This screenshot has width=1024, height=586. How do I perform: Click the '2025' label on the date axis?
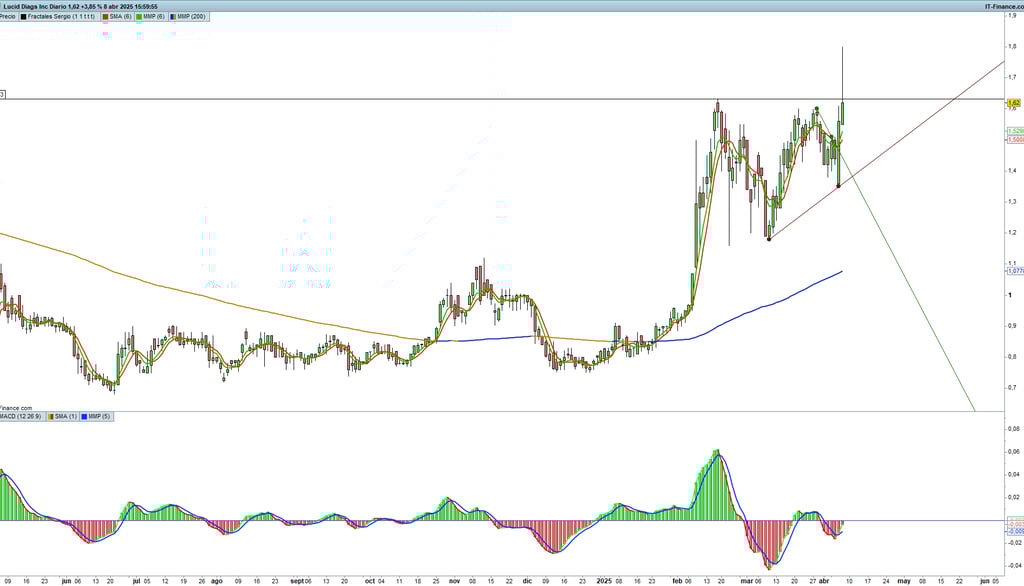point(605,581)
